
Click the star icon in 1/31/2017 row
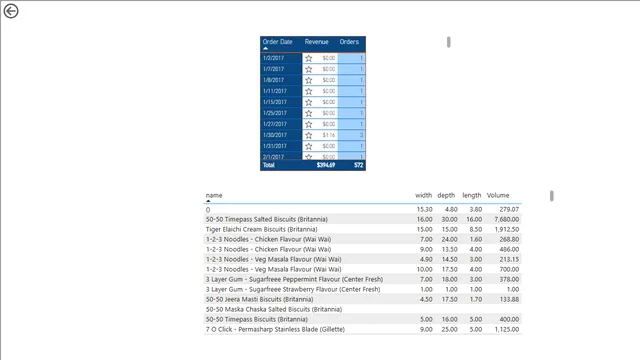[309, 147]
